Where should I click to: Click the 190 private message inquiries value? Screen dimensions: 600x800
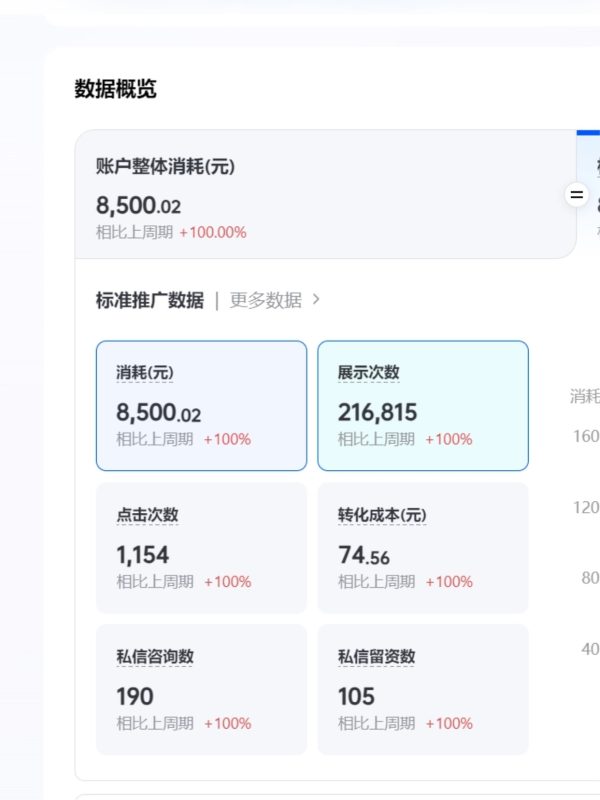click(134, 696)
